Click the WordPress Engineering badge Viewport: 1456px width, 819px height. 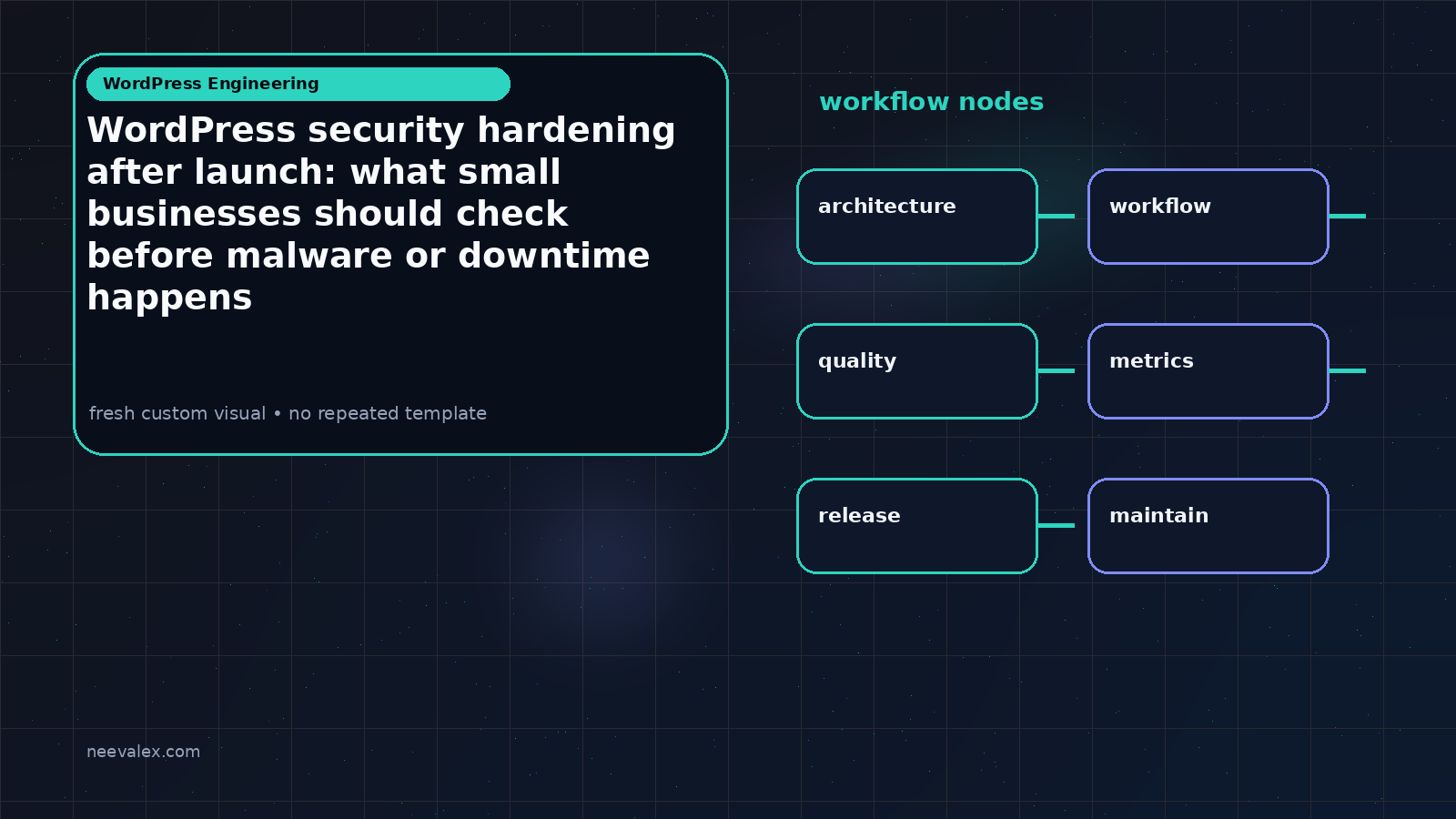pyautogui.click(x=298, y=84)
